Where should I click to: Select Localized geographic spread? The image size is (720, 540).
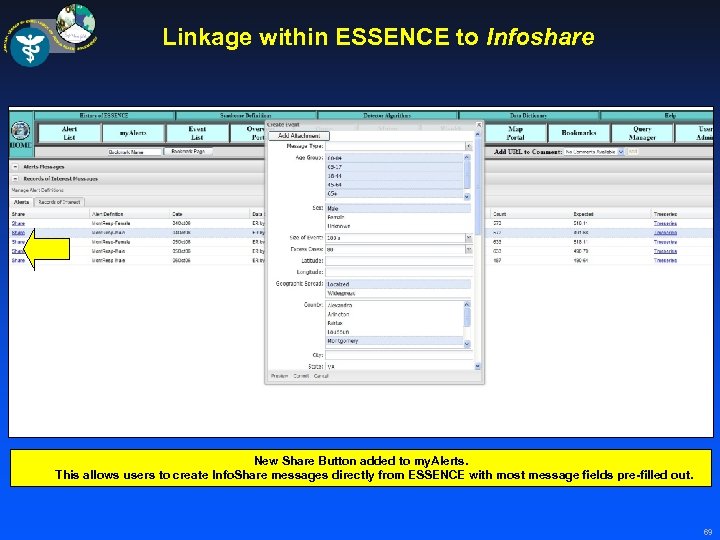pos(398,284)
